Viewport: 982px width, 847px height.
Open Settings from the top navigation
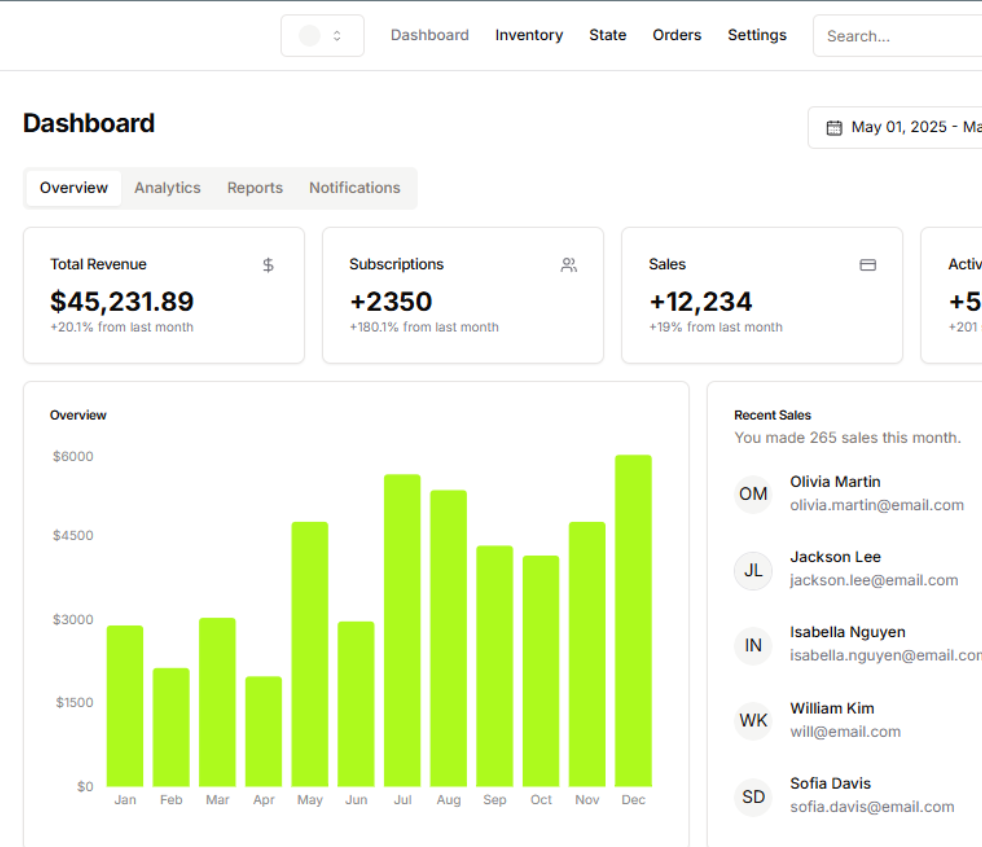(757, 35)
